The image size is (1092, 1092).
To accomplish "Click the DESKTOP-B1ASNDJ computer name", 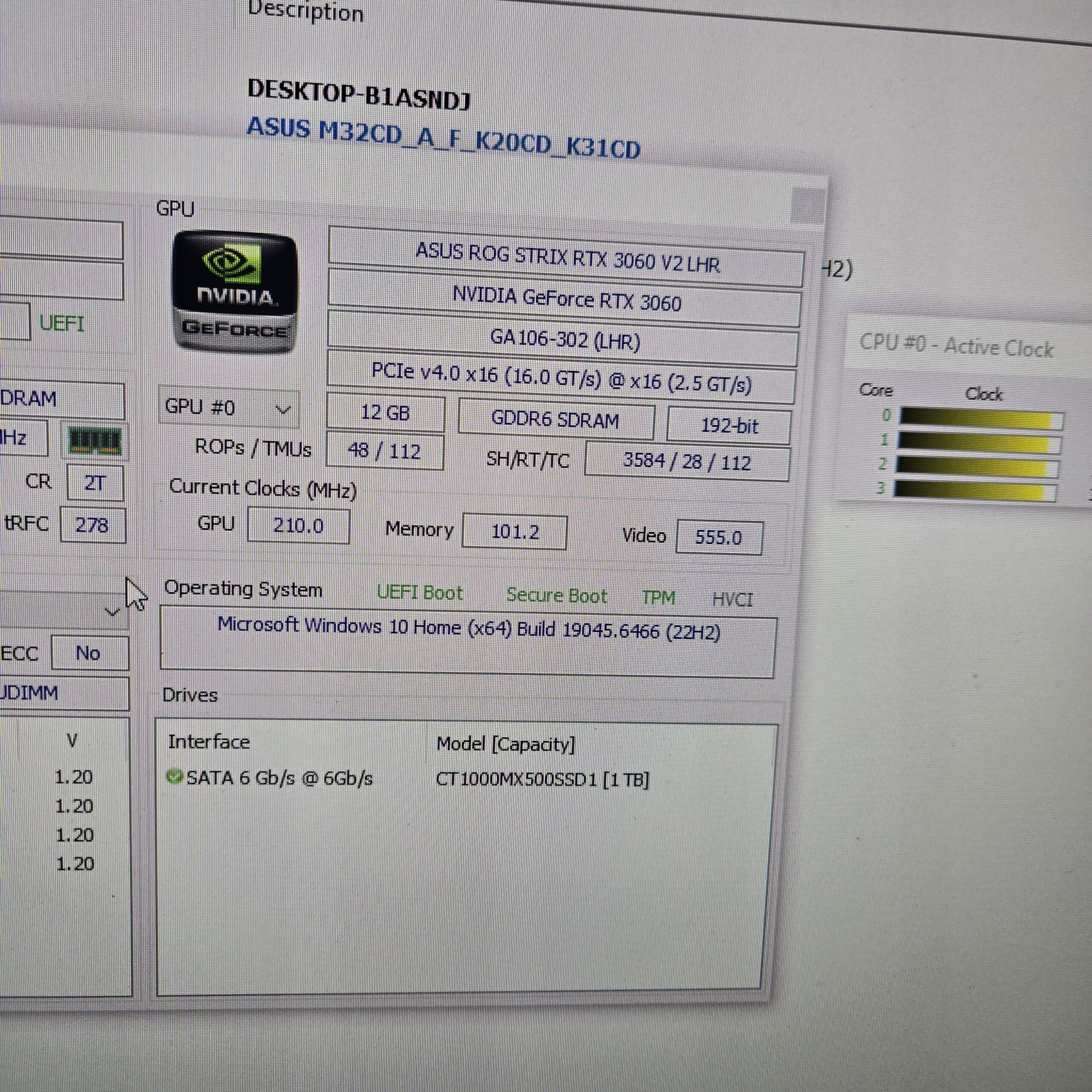I will tap(358, 95).
